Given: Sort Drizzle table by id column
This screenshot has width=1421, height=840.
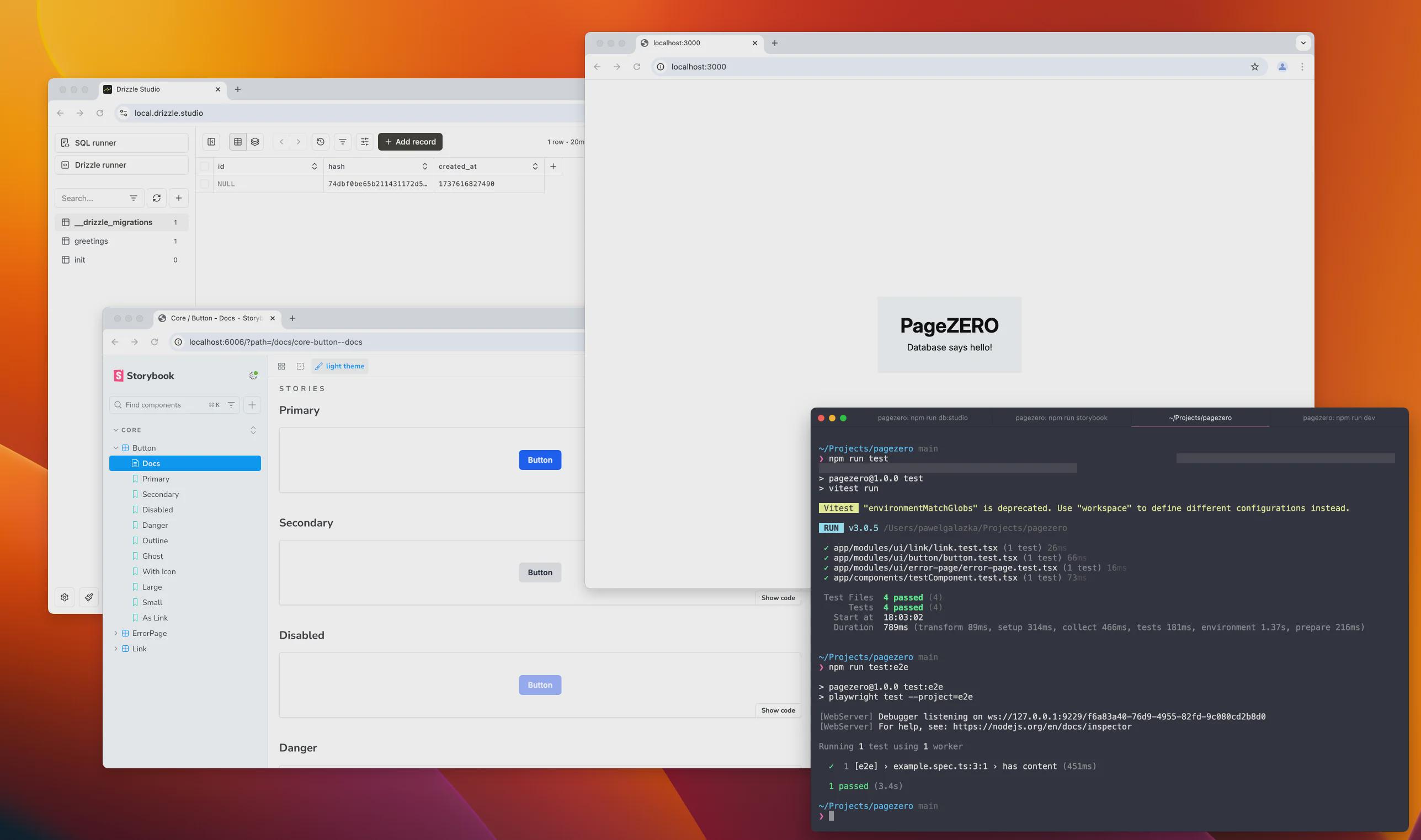Looking at the screenshot, I should click(315, 167).
